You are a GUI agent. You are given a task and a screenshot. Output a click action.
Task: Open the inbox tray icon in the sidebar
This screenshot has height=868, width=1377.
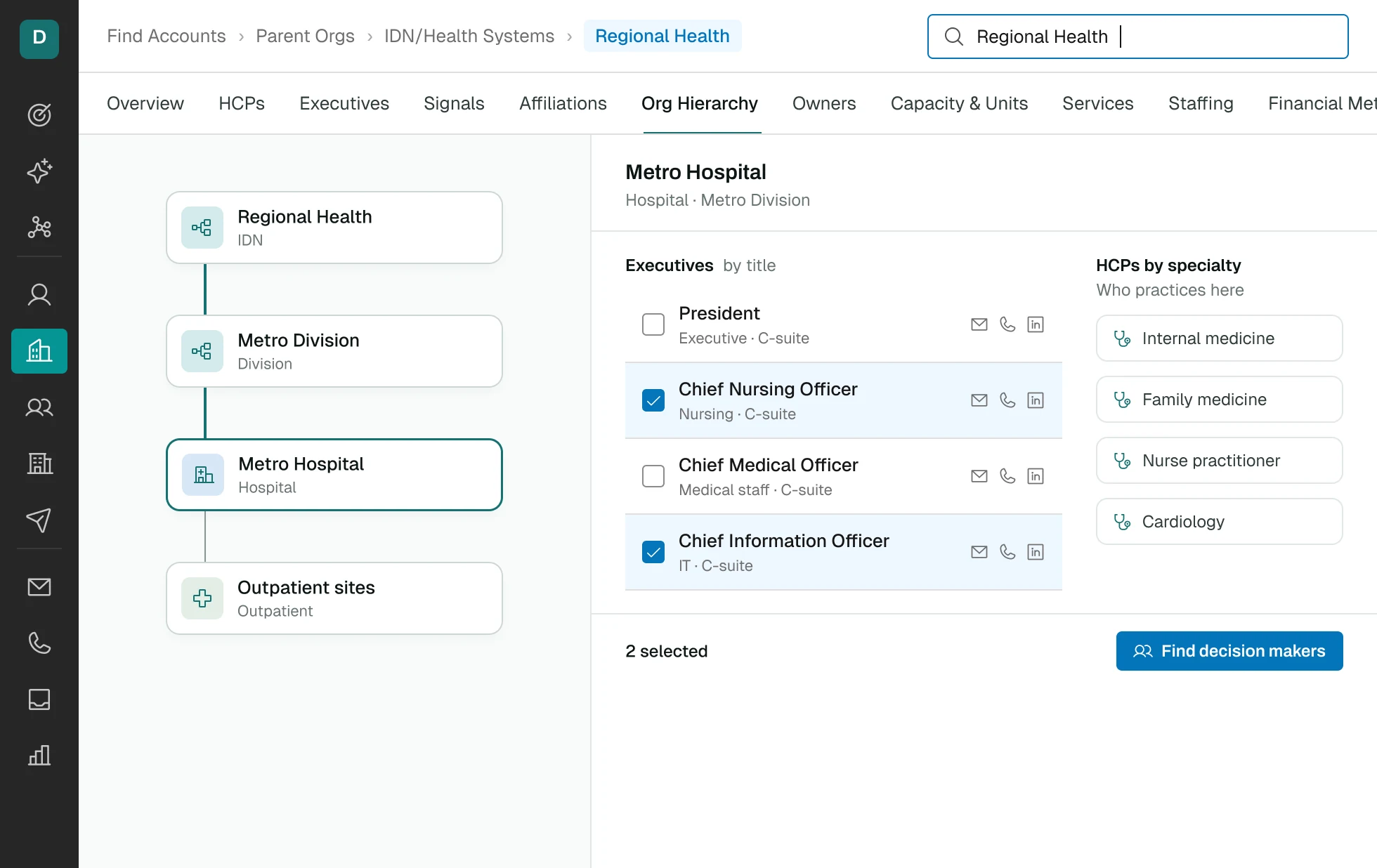39,699
